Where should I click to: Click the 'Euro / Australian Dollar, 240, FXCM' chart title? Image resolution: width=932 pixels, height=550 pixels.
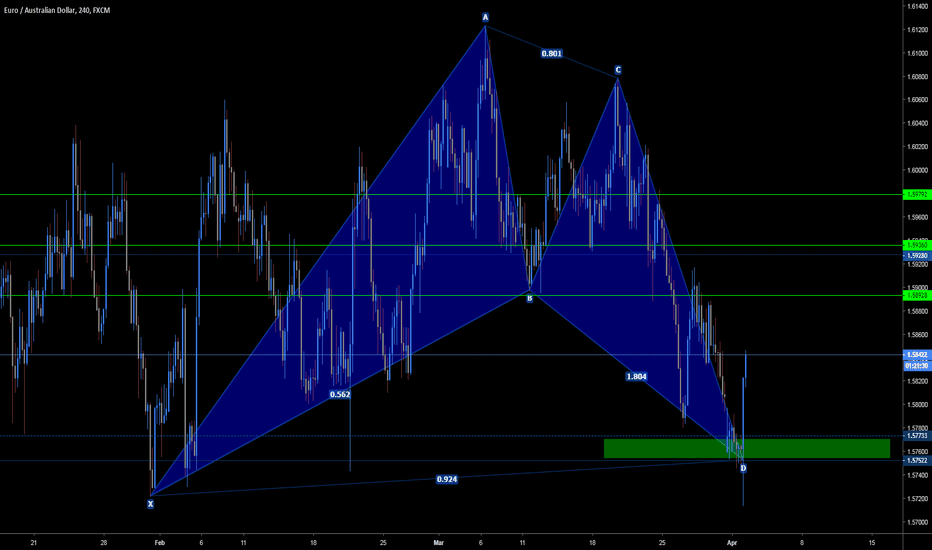tap(57, 10)
